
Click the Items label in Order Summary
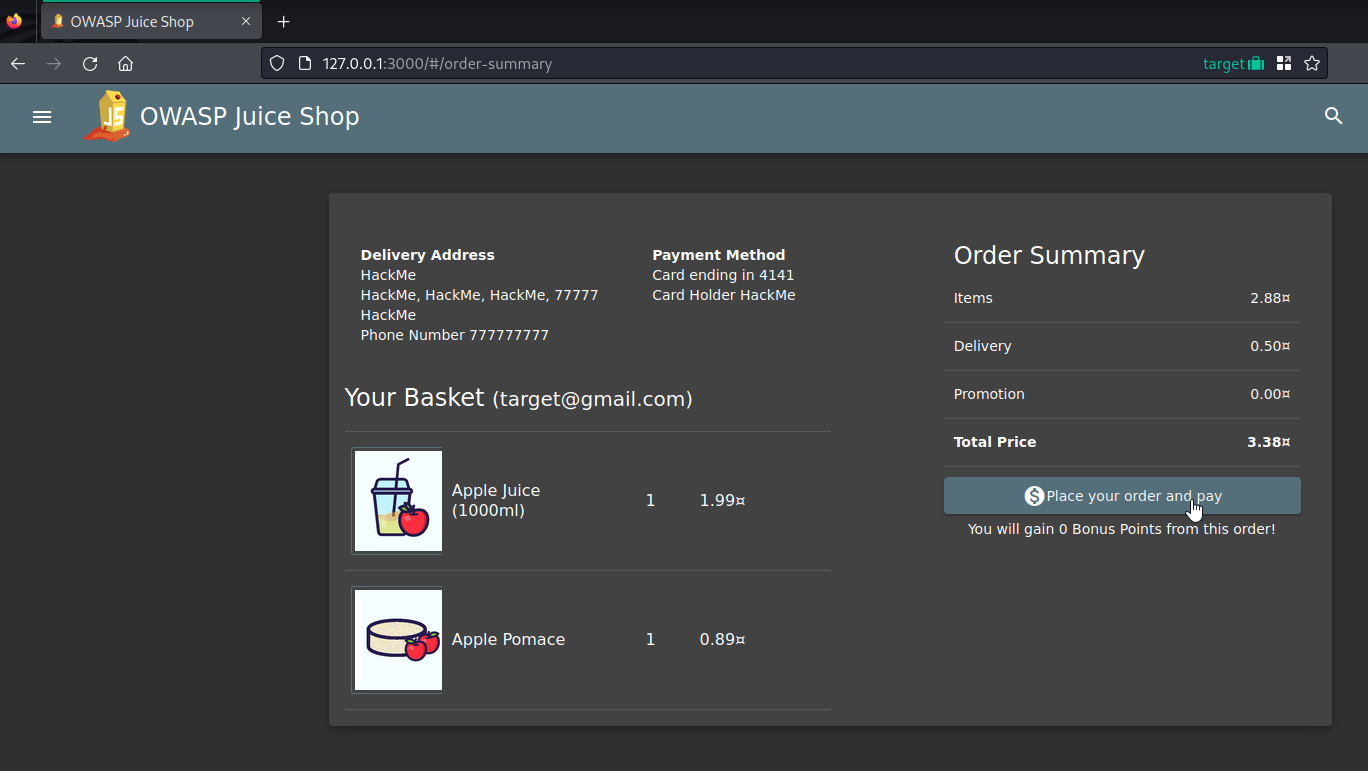click(x=973, y=298)
